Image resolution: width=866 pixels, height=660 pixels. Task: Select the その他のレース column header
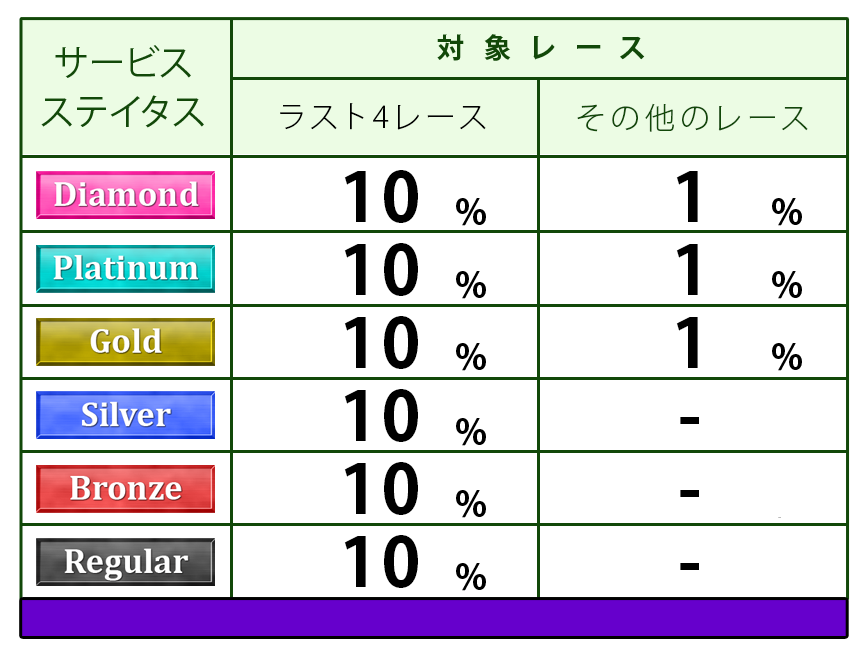point(692,118)
